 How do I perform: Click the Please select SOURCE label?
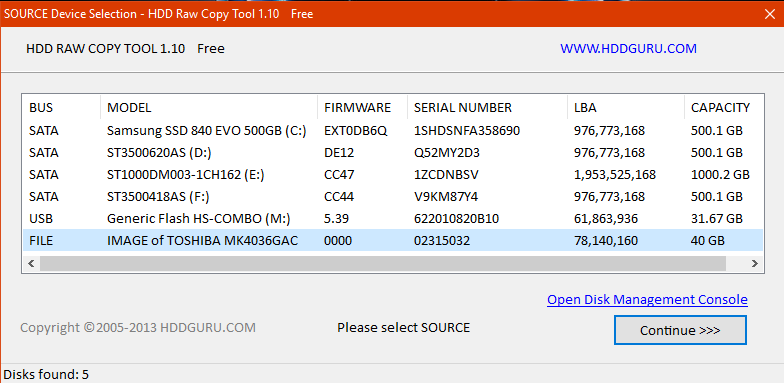404,328
